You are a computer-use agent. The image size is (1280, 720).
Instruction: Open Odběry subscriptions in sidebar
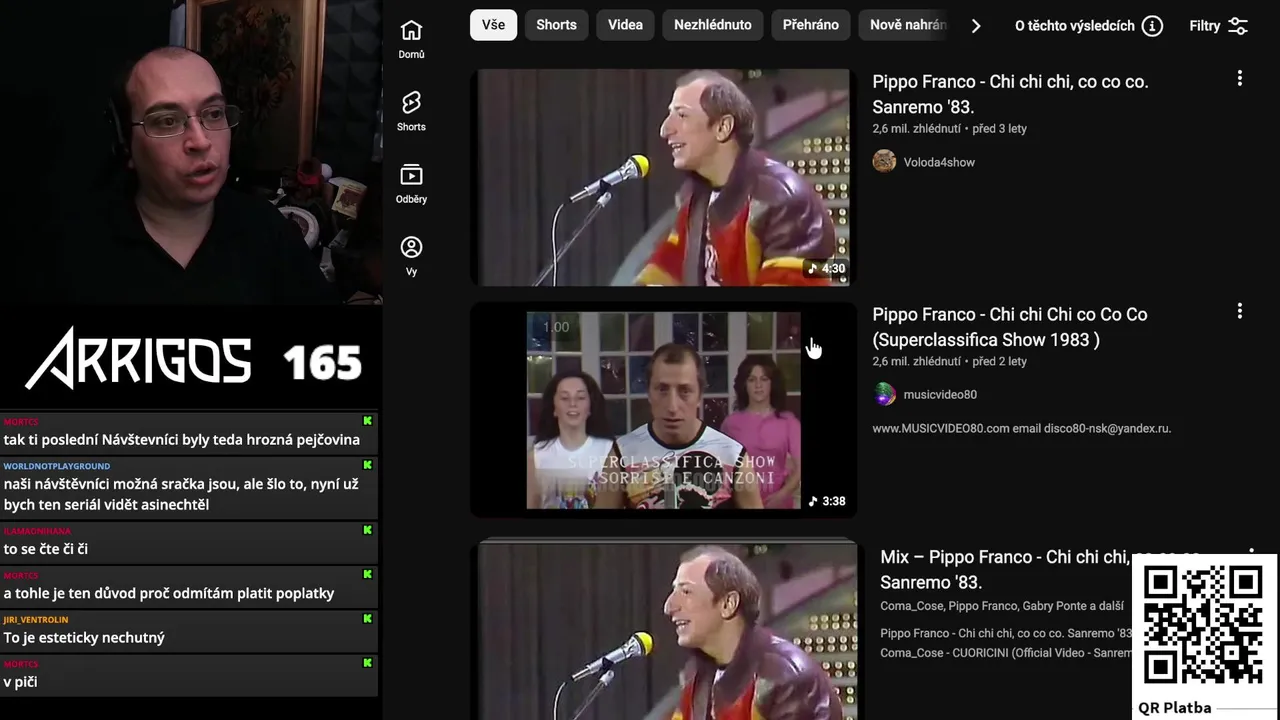(x=411, y=184)
